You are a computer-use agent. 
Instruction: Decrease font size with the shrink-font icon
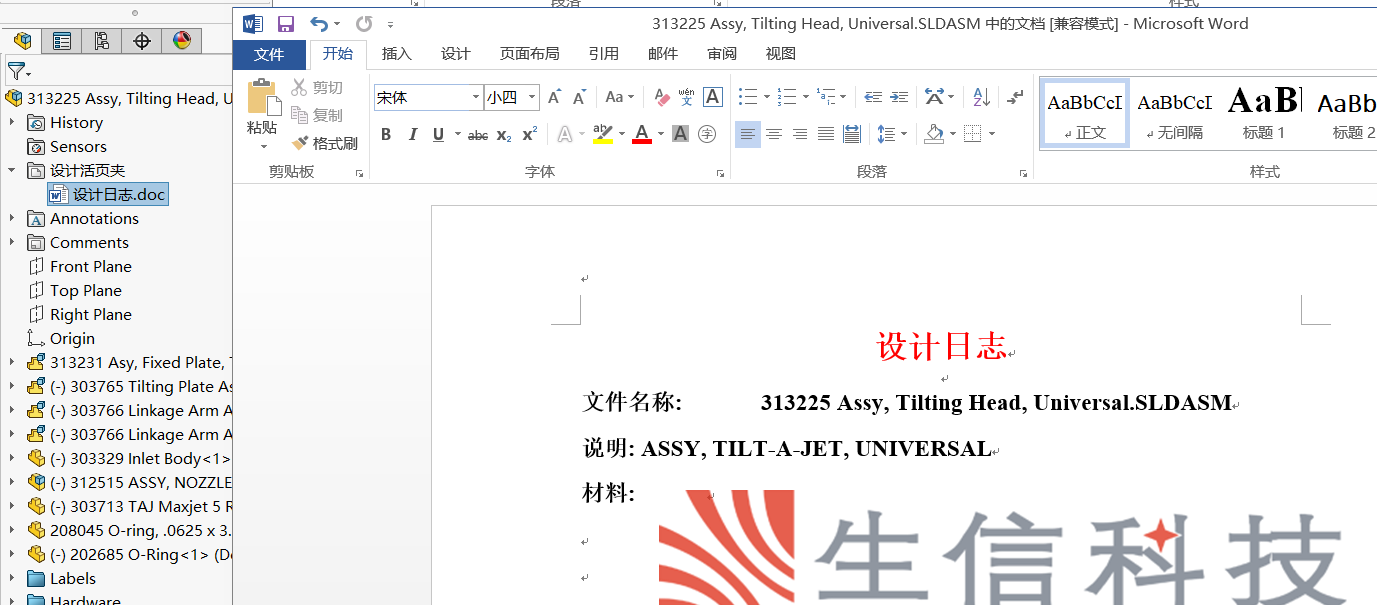point(579,97)
